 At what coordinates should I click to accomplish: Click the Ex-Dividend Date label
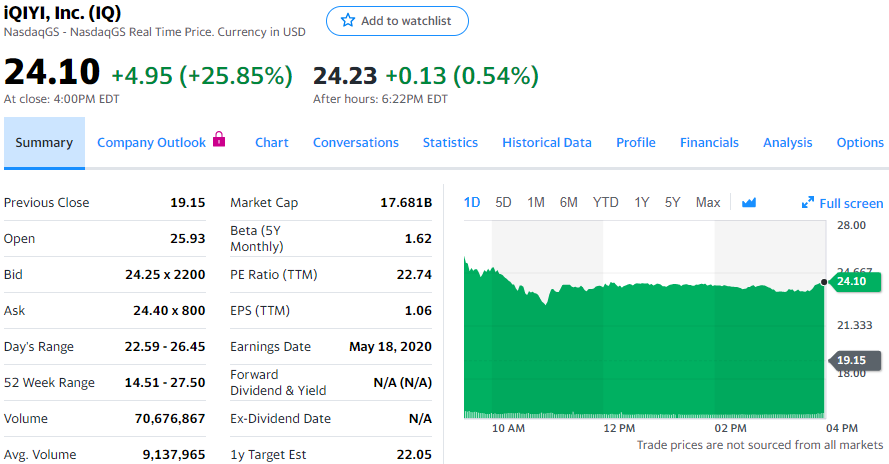click(280, 419)
